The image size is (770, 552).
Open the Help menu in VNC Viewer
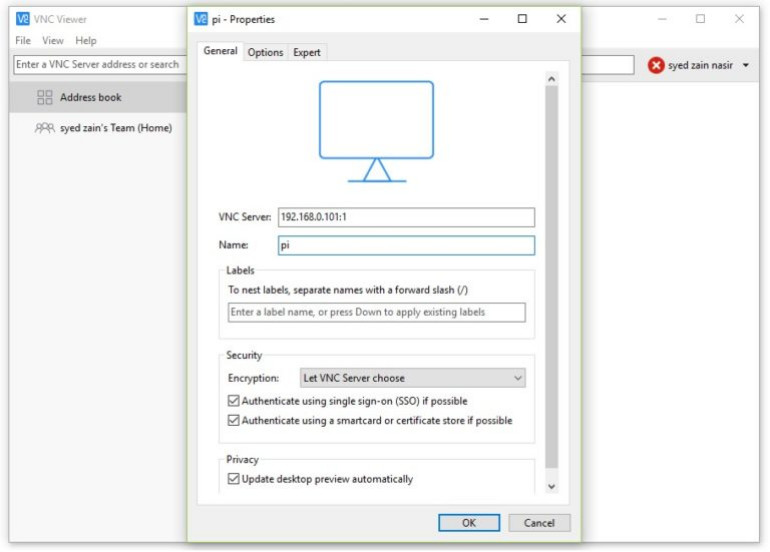point(85,40)
